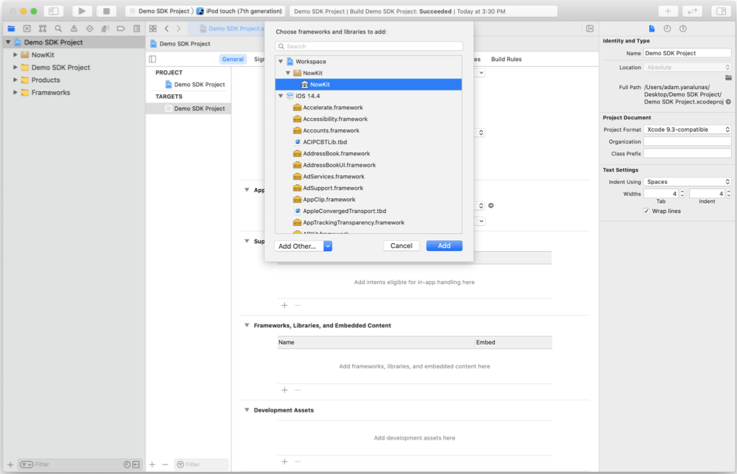Collapse the Workspace group in dialog
737x474 pixels.
[281, 62]
